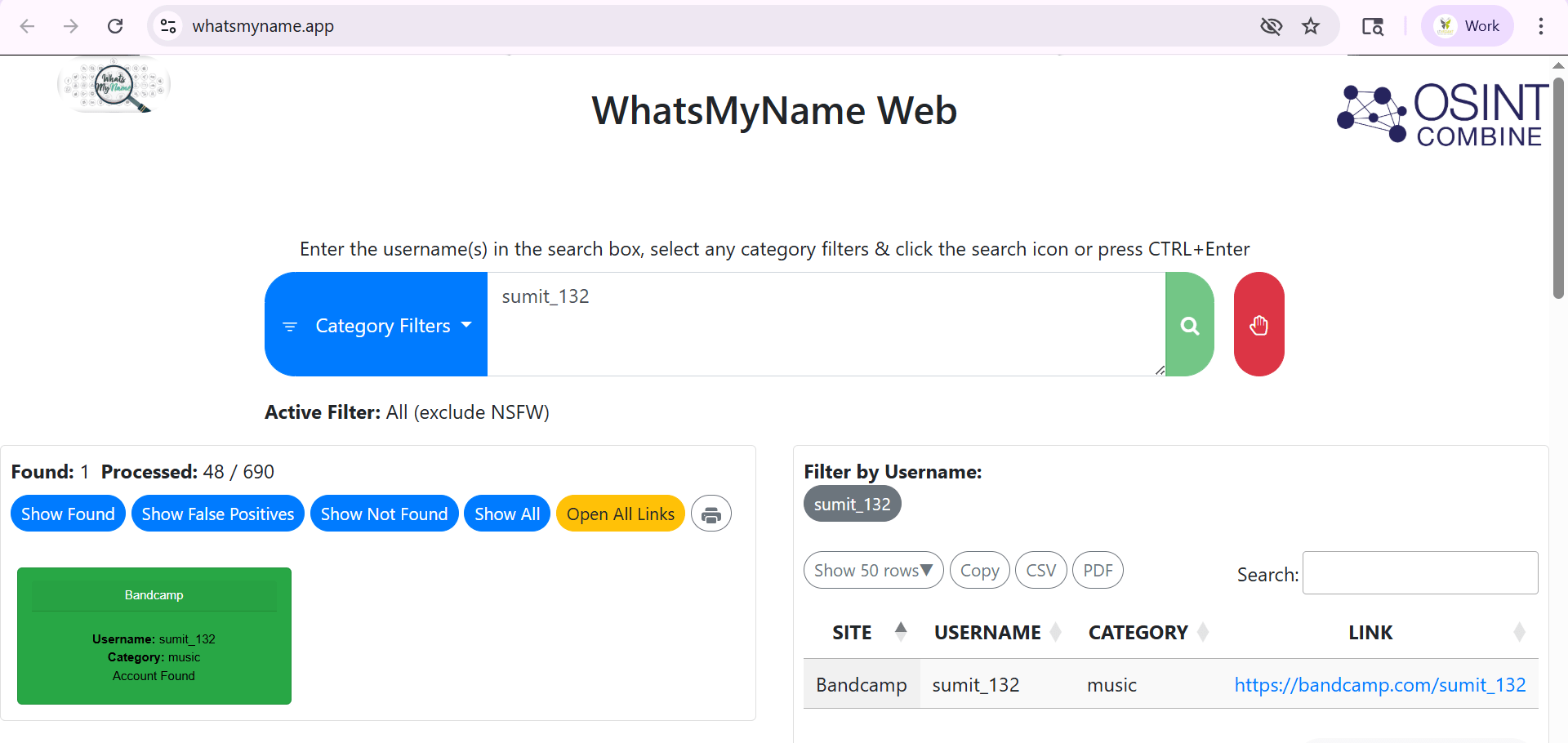The height and width of the screenshot is (743, 1568).
Task: Click Show False Positives button
Action: coord(218,514)
